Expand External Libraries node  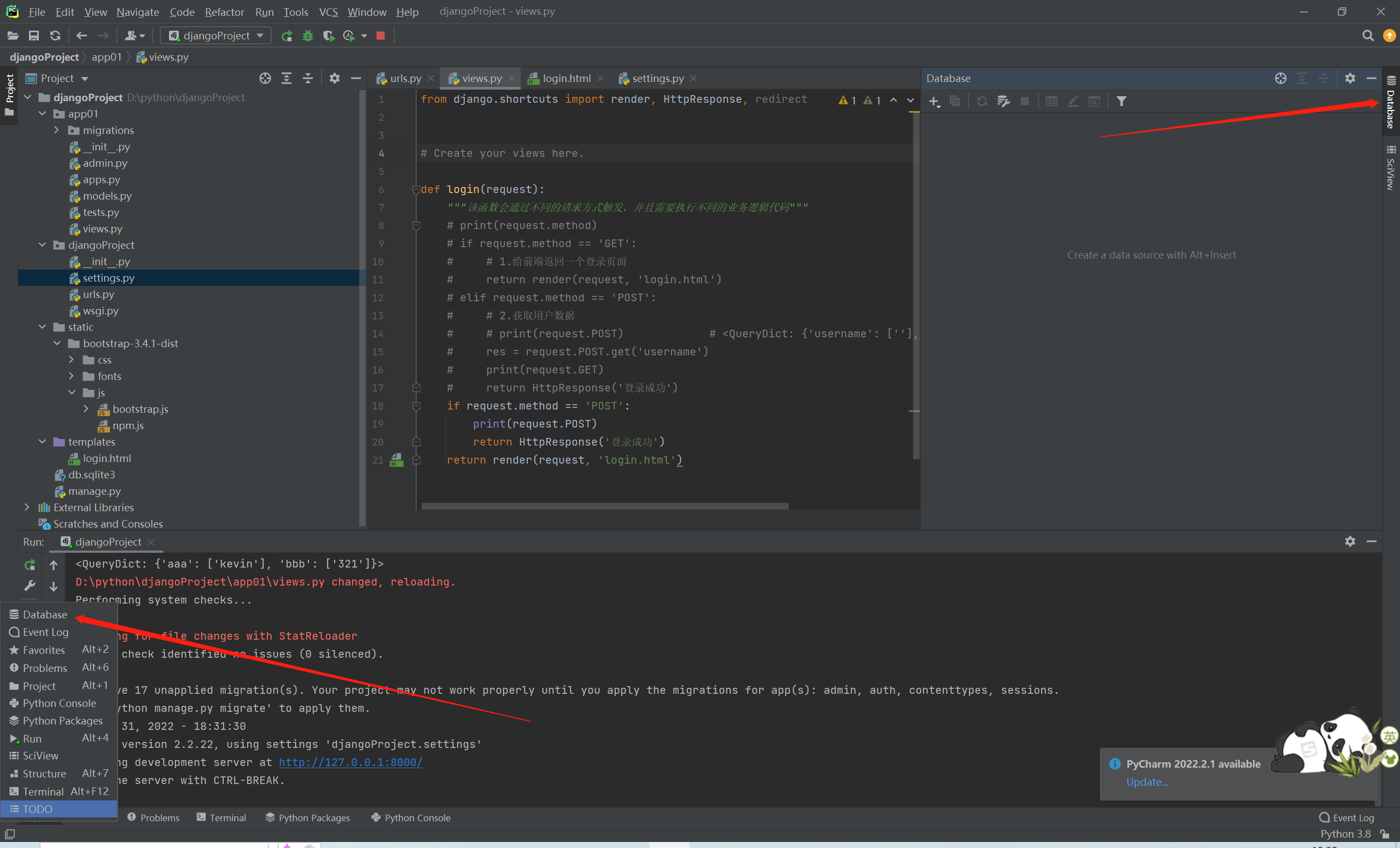(x=27, y=507)
